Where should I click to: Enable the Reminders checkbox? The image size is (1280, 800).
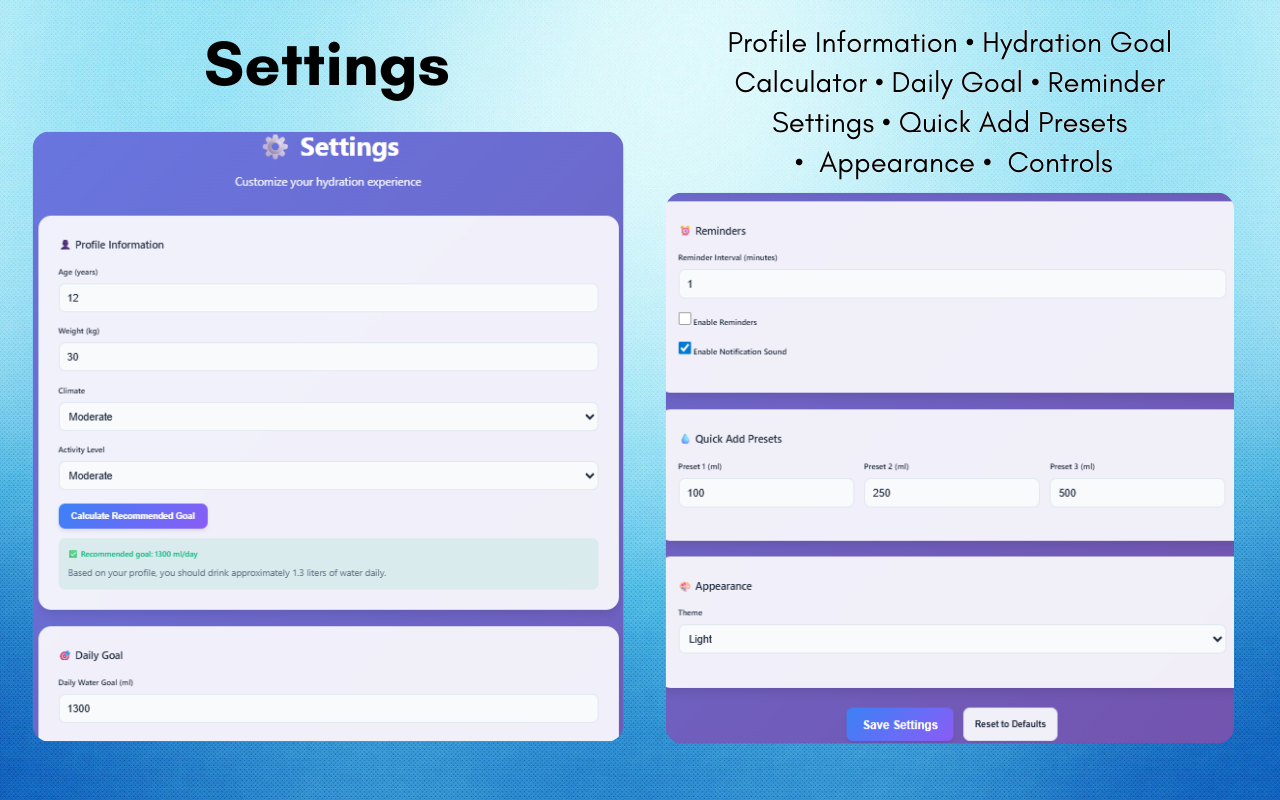point(685,318)
